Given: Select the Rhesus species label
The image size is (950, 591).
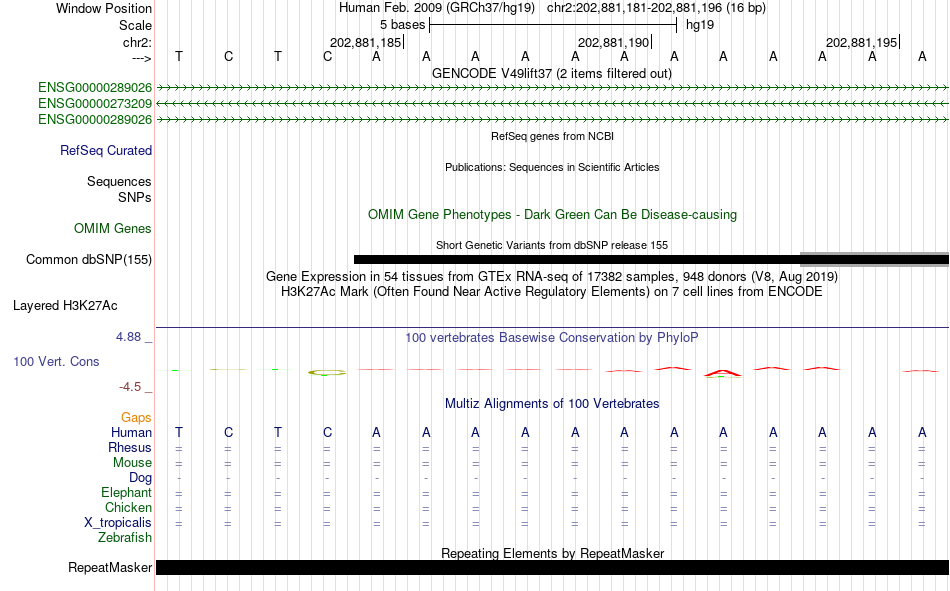Looking at the screenshot, I should [x=130, y=447].
